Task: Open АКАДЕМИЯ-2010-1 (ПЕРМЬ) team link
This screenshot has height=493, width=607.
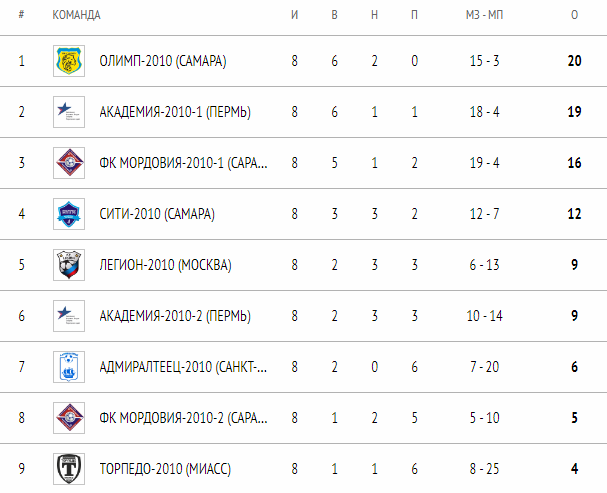Action: coord(175,112)
